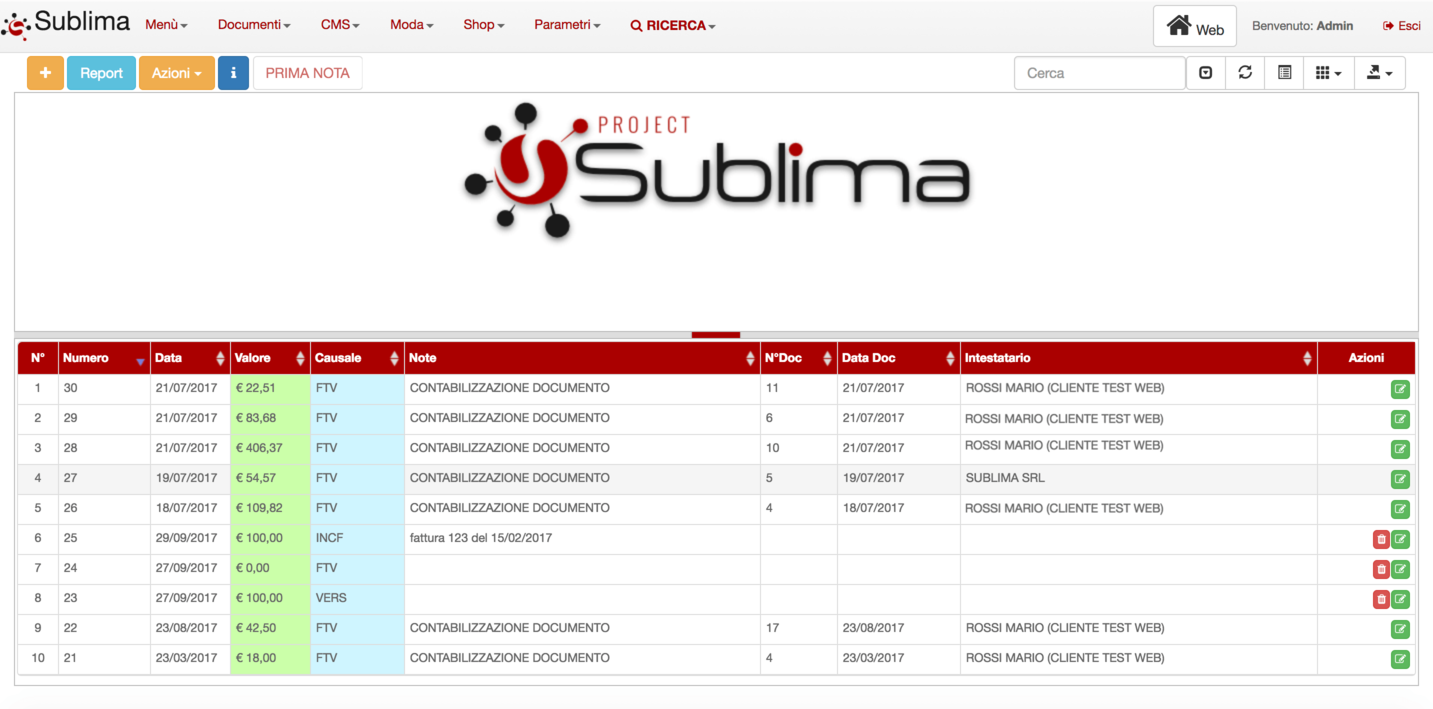Edit row with Numero 24
1433x709 pixels.
click(x=1400, y=569)
